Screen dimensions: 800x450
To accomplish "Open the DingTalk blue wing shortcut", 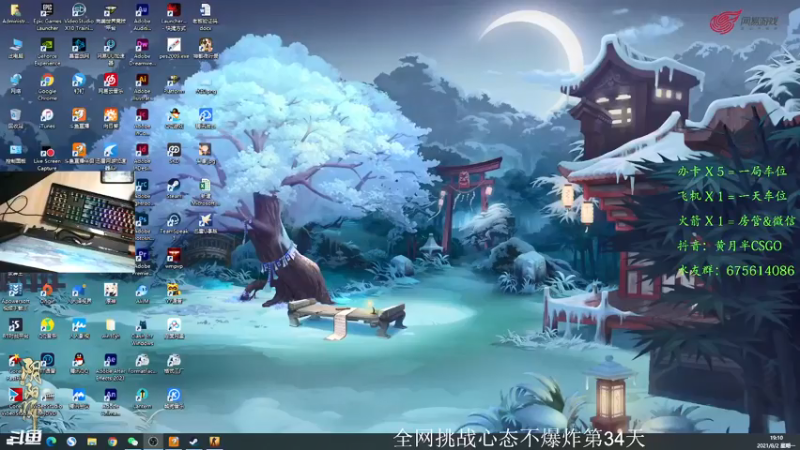I will (79, 84).
